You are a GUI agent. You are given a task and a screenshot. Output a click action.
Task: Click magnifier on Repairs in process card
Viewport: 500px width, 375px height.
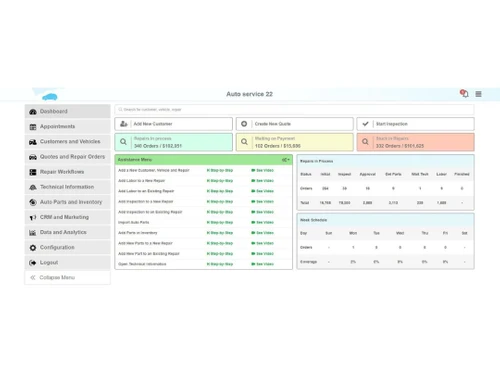click(123, 142)
